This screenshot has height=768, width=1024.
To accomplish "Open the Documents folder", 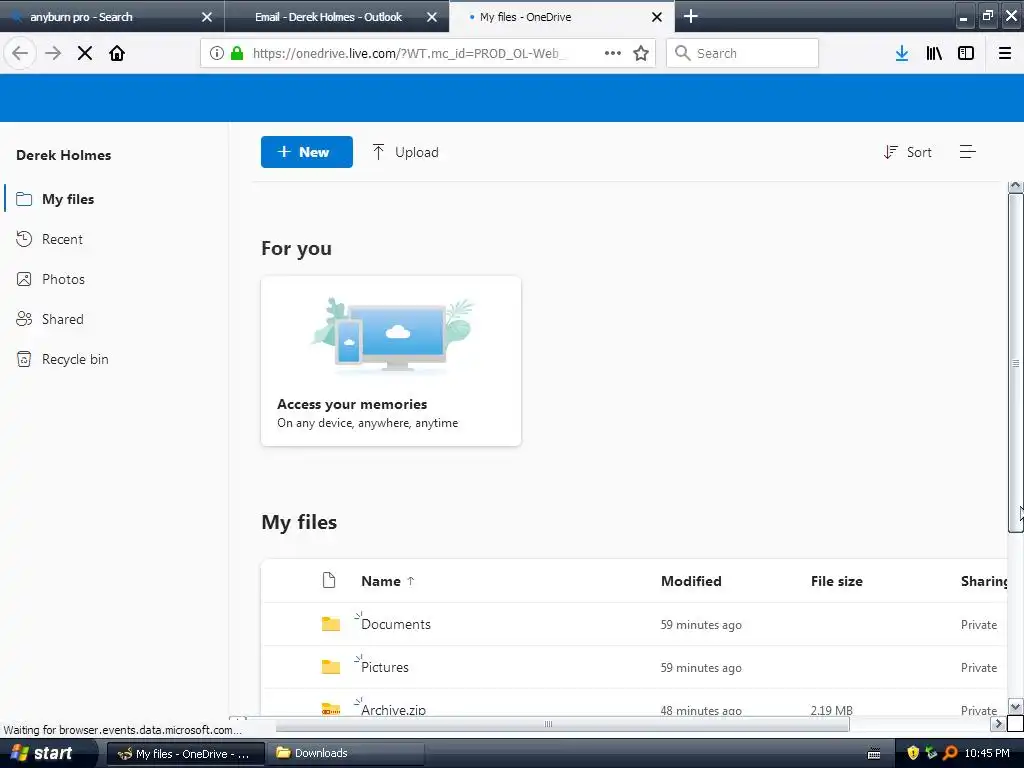I will [x=396, y=624].
